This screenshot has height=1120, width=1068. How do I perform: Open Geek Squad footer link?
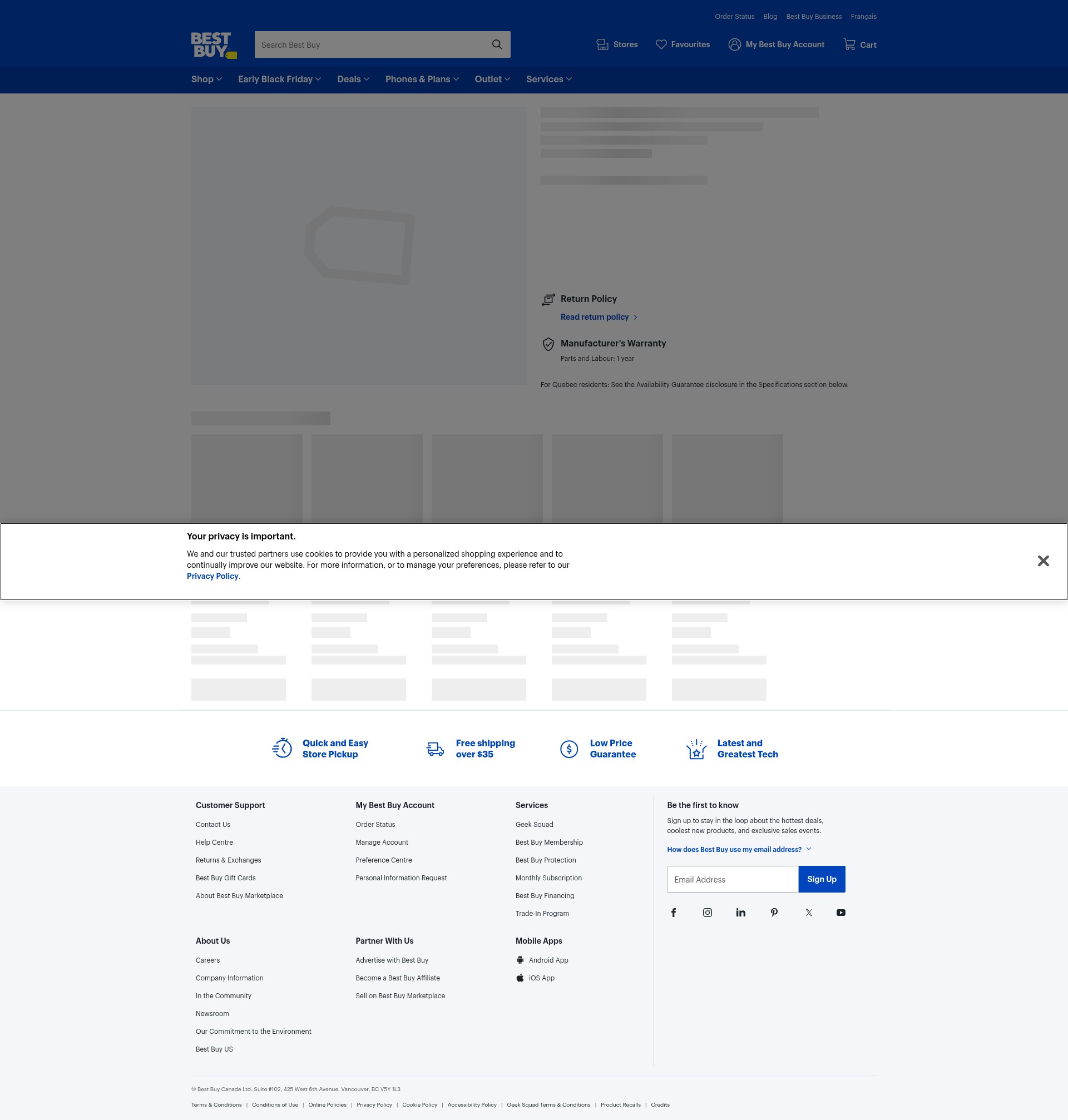pyautogui.click(x=534, y=825)
